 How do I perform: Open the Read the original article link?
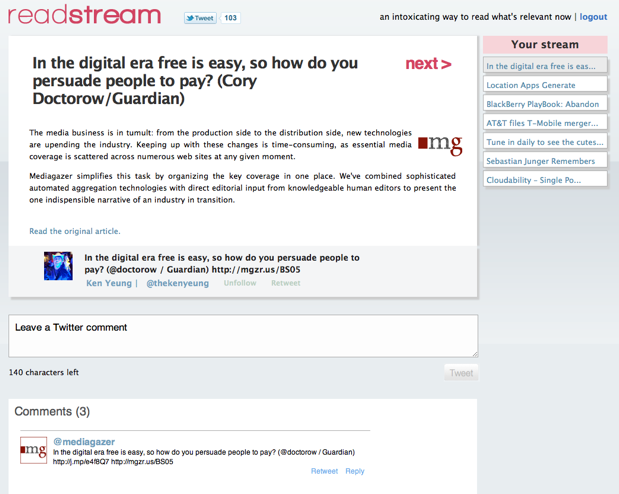click(x=75, y=231)
